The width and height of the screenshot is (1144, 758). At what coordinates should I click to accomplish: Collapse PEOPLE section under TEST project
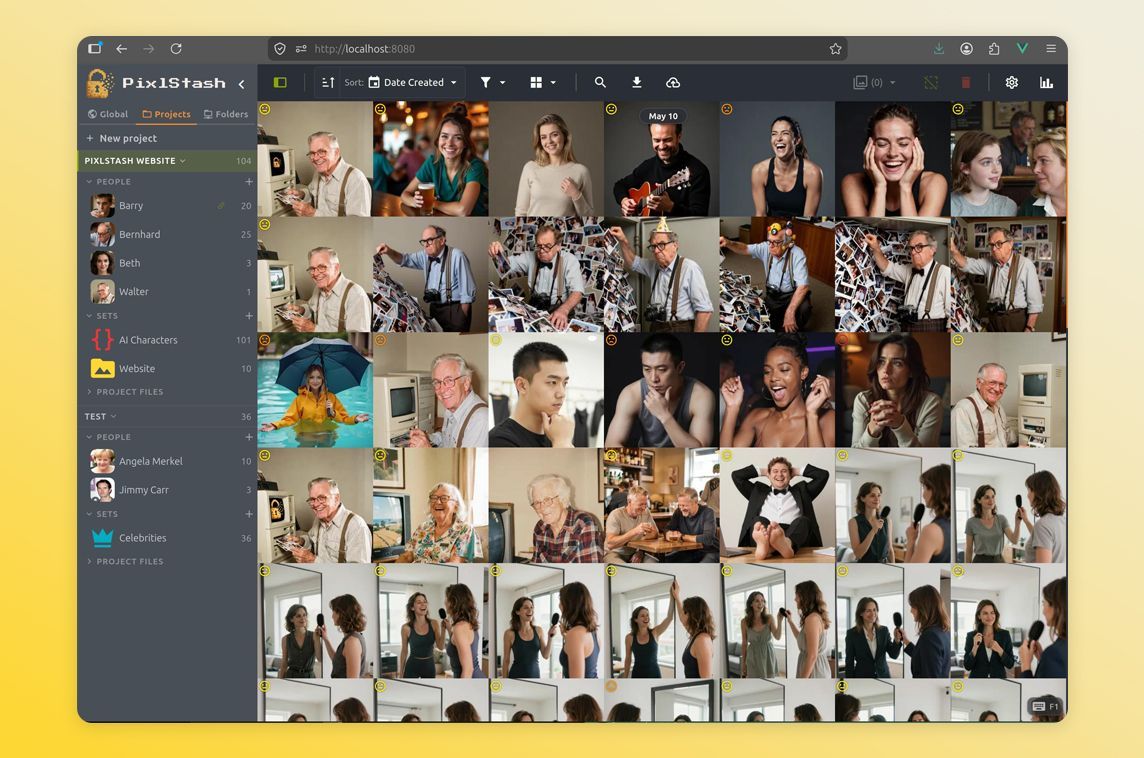click(108, 437)
